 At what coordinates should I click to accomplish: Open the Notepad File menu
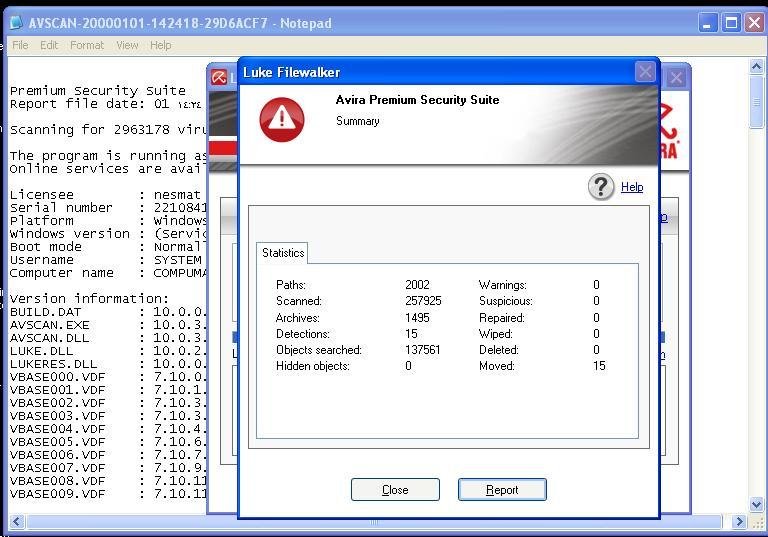pyautogui.click(x=20, y=45)
